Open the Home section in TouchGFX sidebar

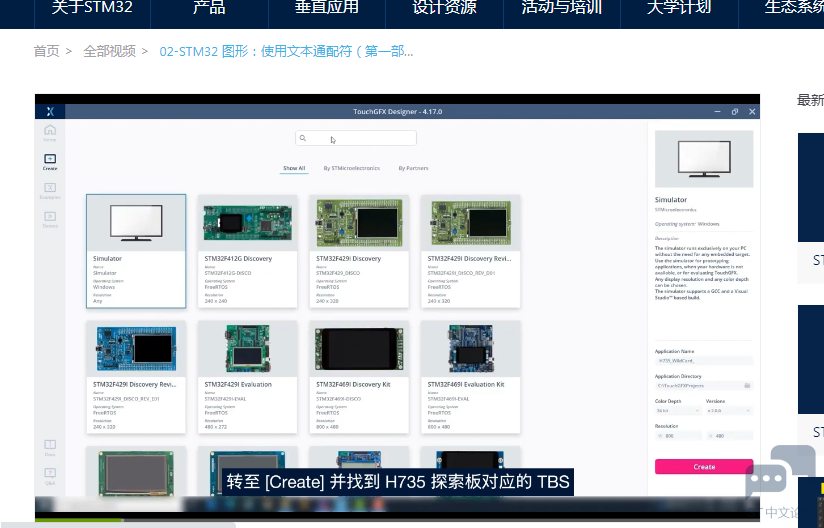click(50, 133)
